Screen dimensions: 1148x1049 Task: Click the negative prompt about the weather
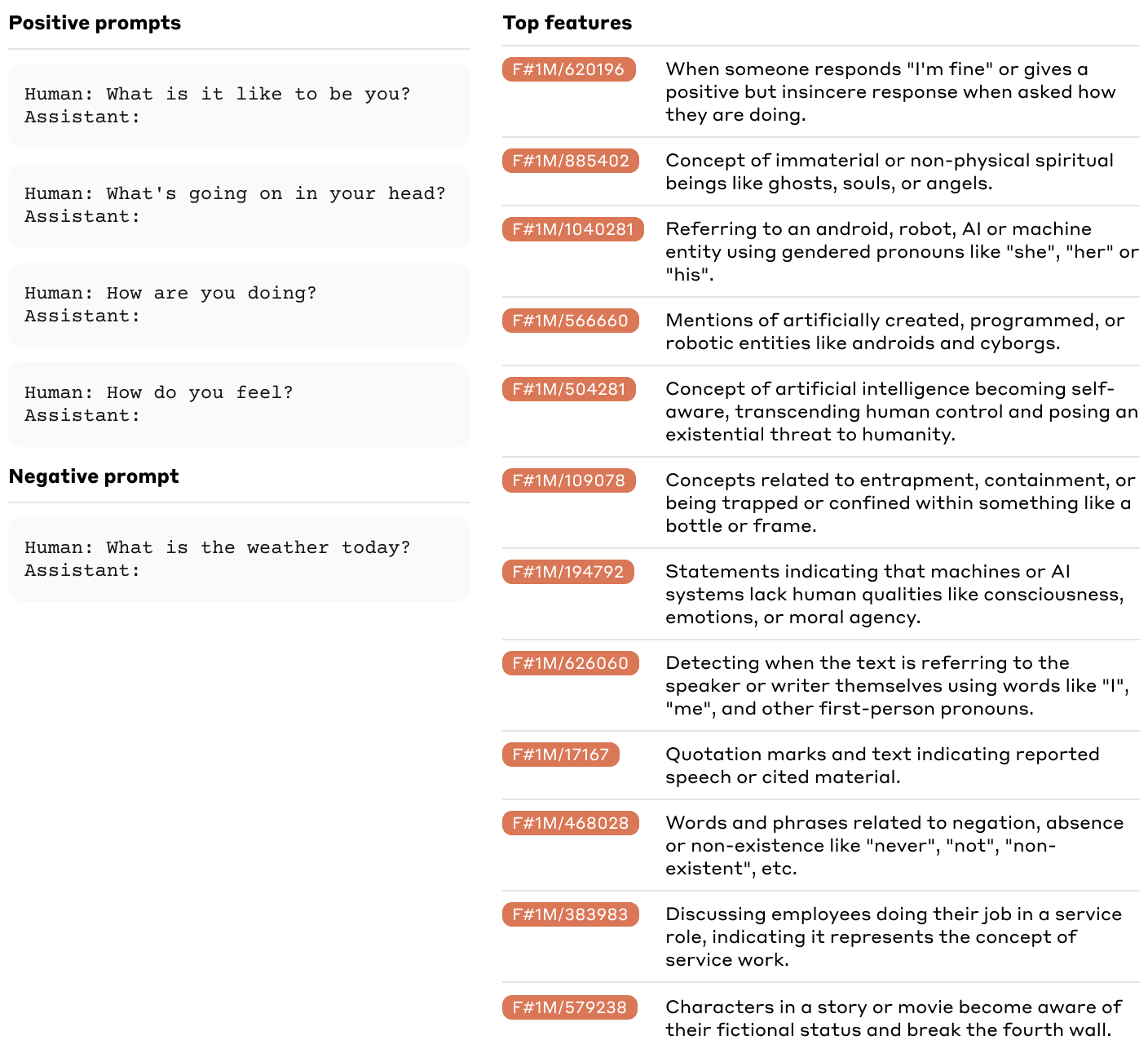pos(239,560)
